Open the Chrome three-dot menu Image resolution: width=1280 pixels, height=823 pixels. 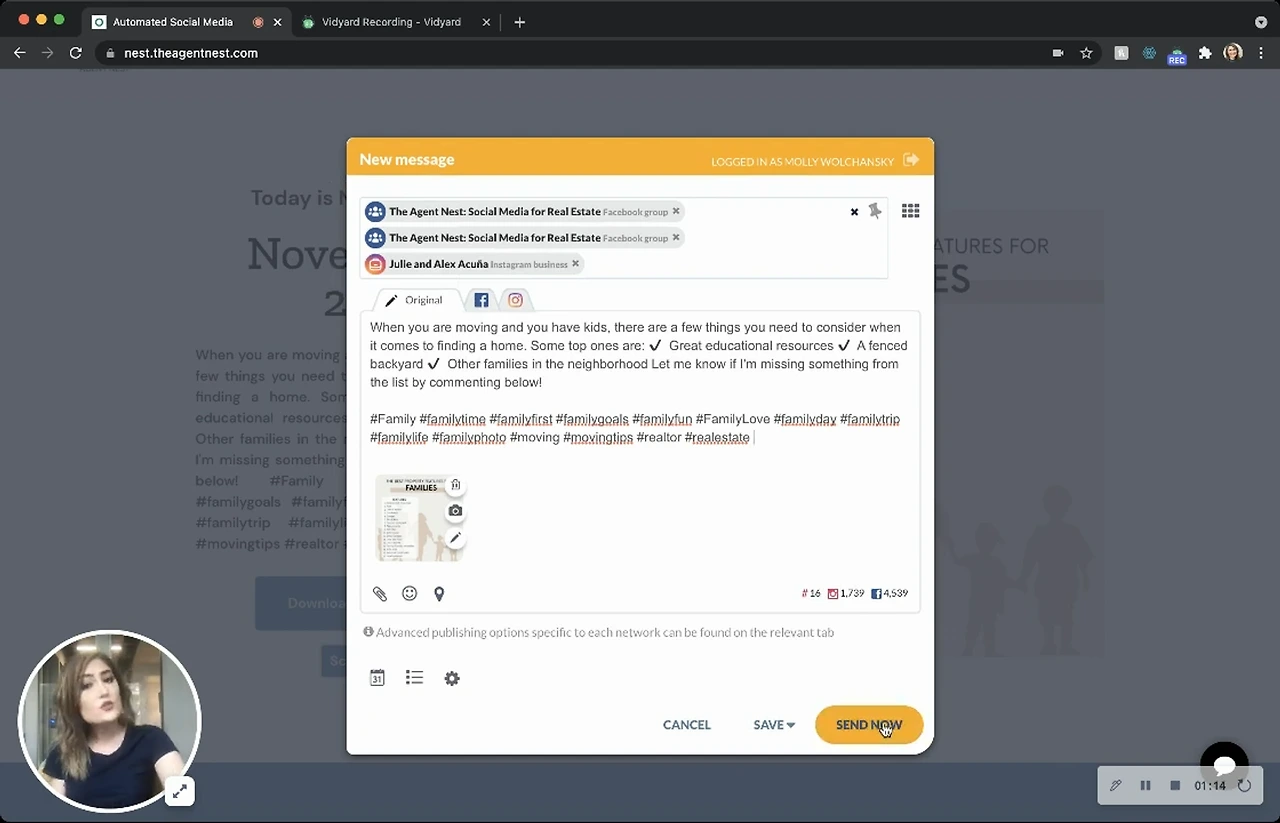pyautogui.click(x=1260, y=53)
